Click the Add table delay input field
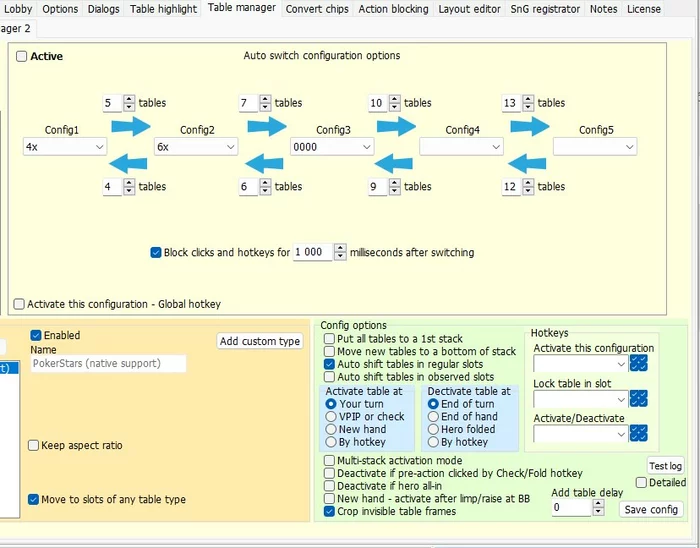700x548 pixels. [x=572, y=508]
